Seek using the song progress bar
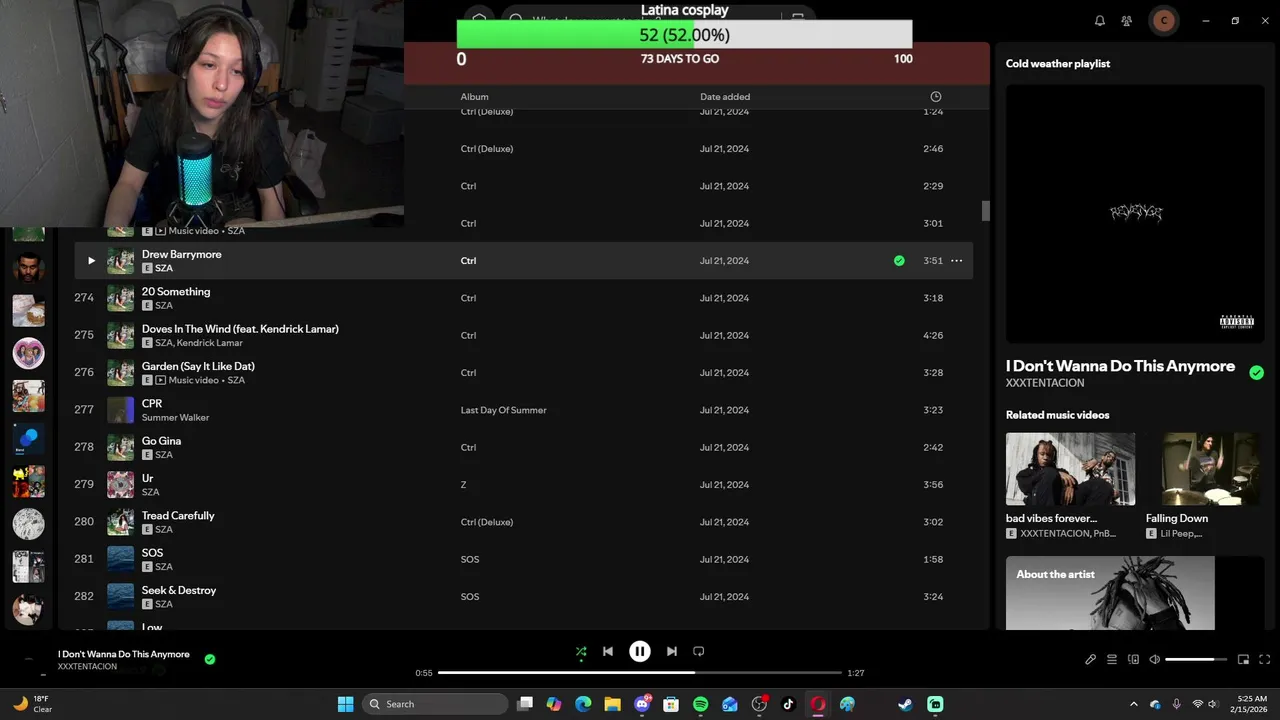 (640, 673)
